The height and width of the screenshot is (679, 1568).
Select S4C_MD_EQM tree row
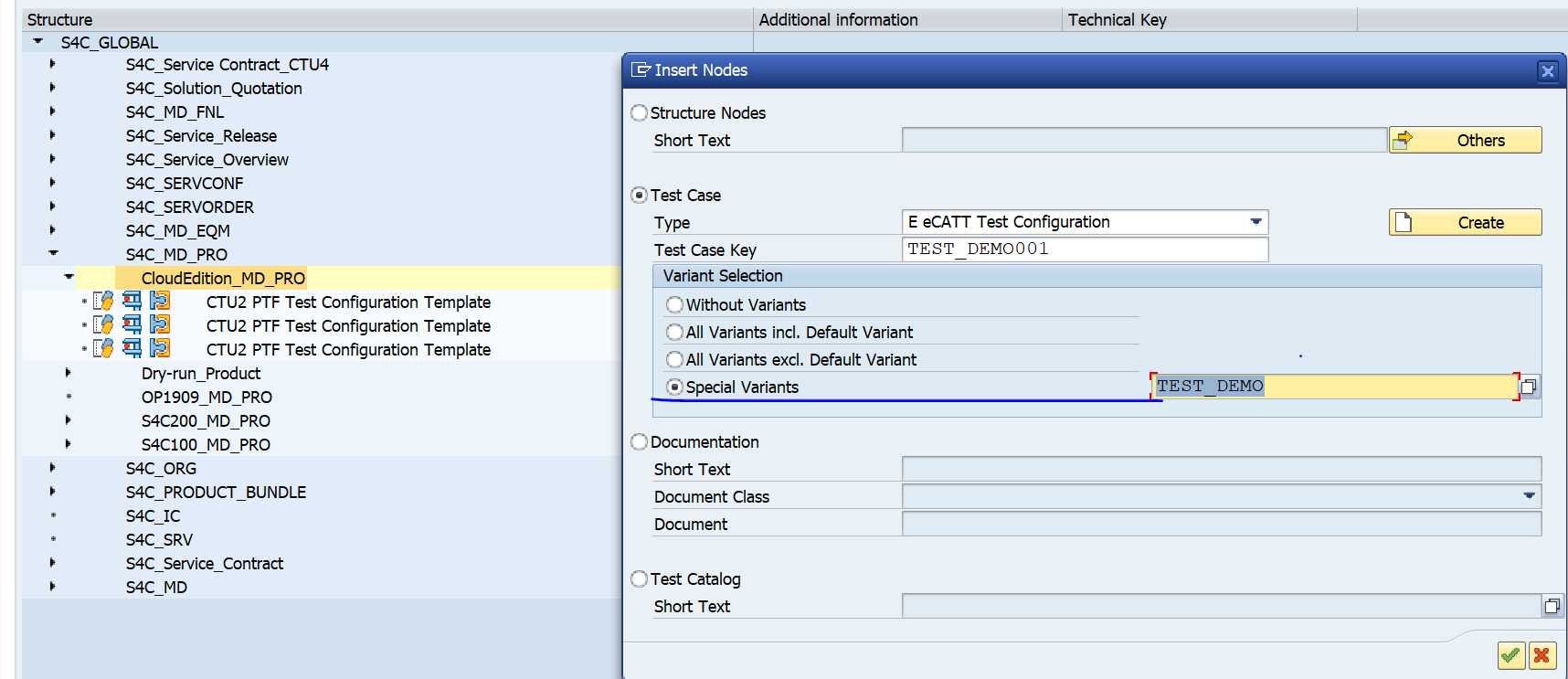click(x=178, y=231)
